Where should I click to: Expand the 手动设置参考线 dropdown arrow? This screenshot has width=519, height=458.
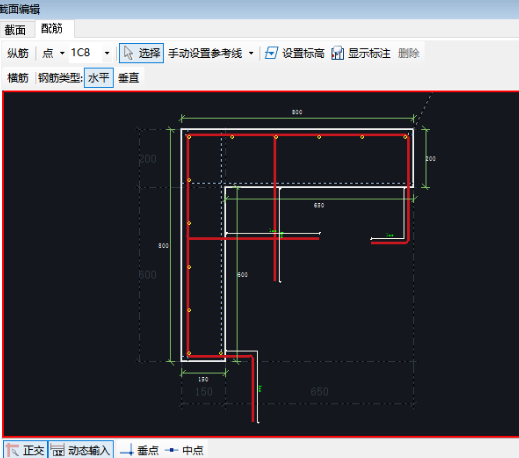tap(251, 53)
